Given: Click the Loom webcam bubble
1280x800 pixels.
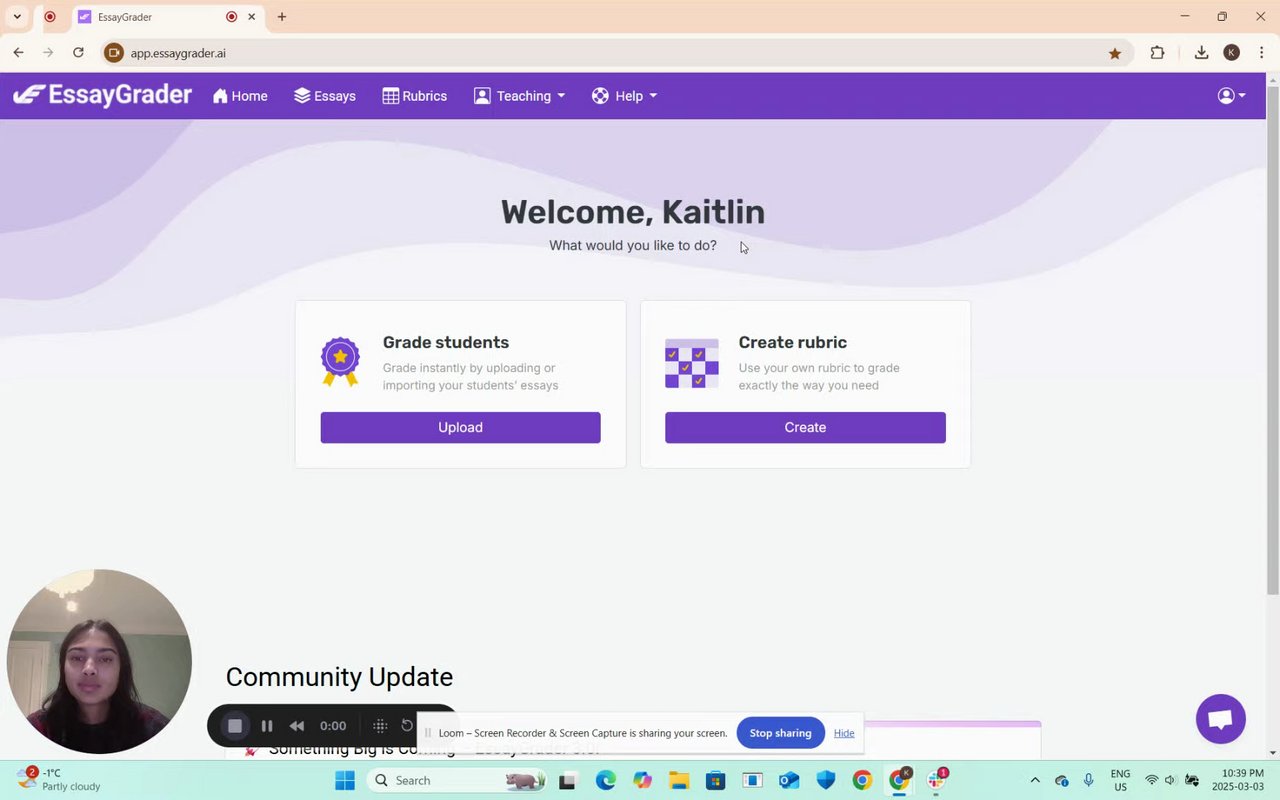Looking at the screenshot, I should point(99,661).
